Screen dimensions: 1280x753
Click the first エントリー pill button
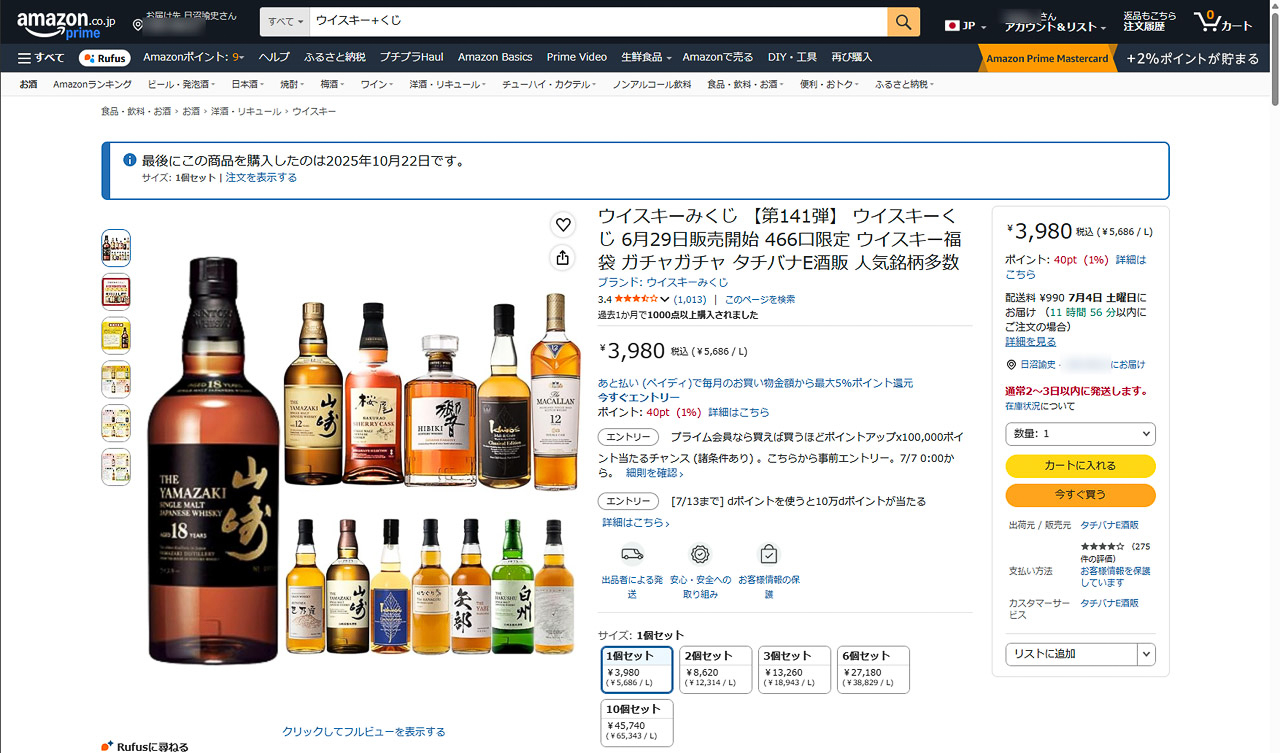coord(629,437)
